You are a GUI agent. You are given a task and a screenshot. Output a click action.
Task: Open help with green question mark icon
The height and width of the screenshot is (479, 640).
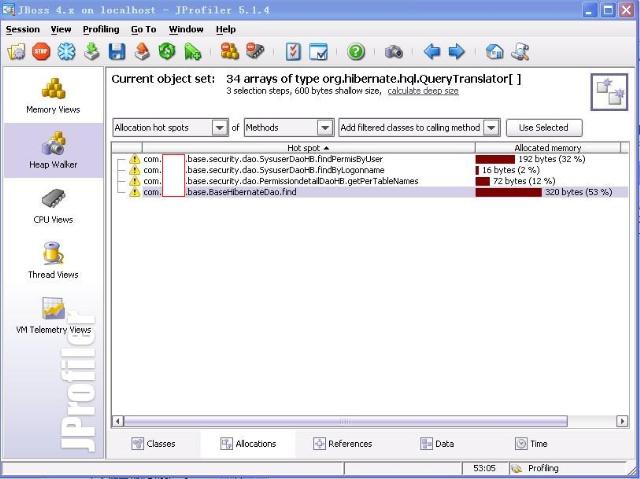click(x=356, y=52)
